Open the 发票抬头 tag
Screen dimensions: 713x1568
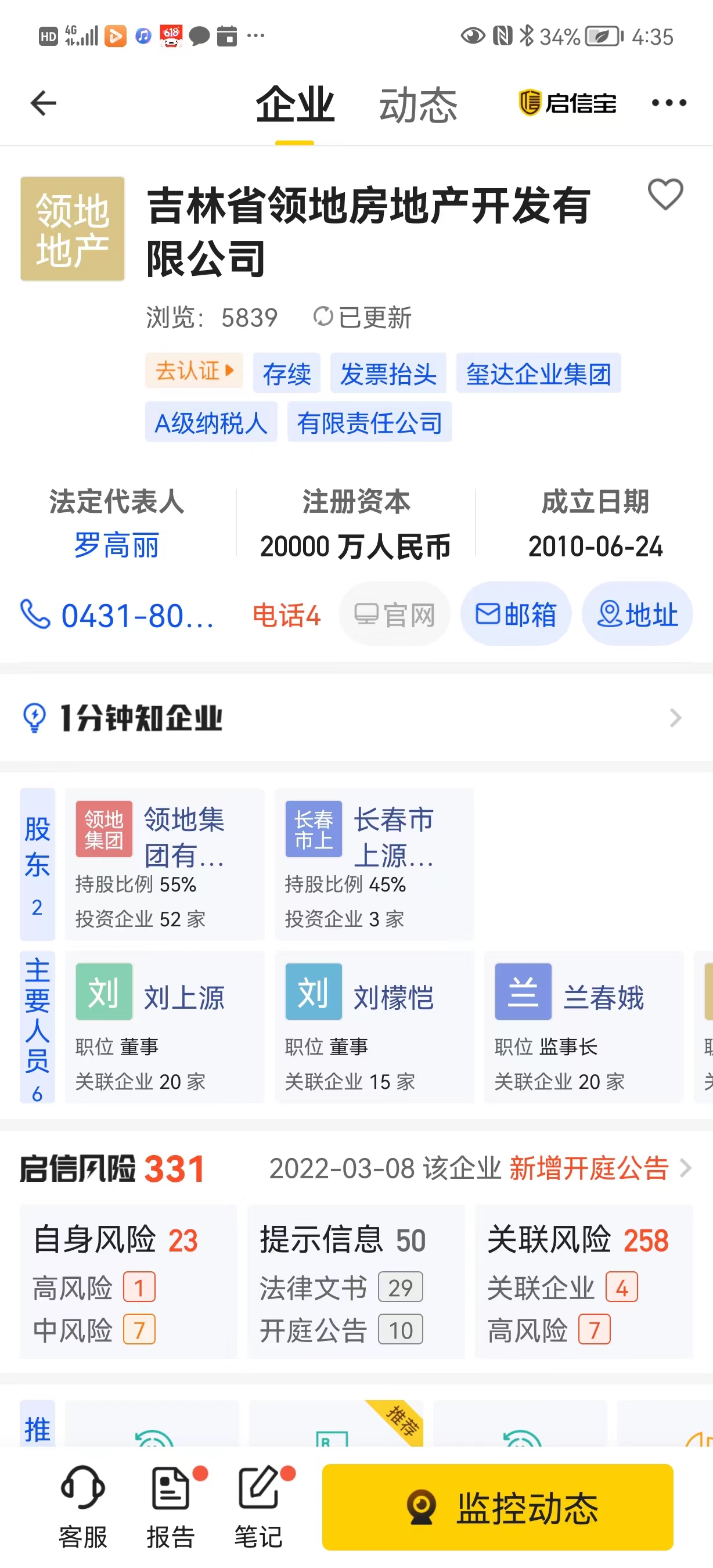388,373
